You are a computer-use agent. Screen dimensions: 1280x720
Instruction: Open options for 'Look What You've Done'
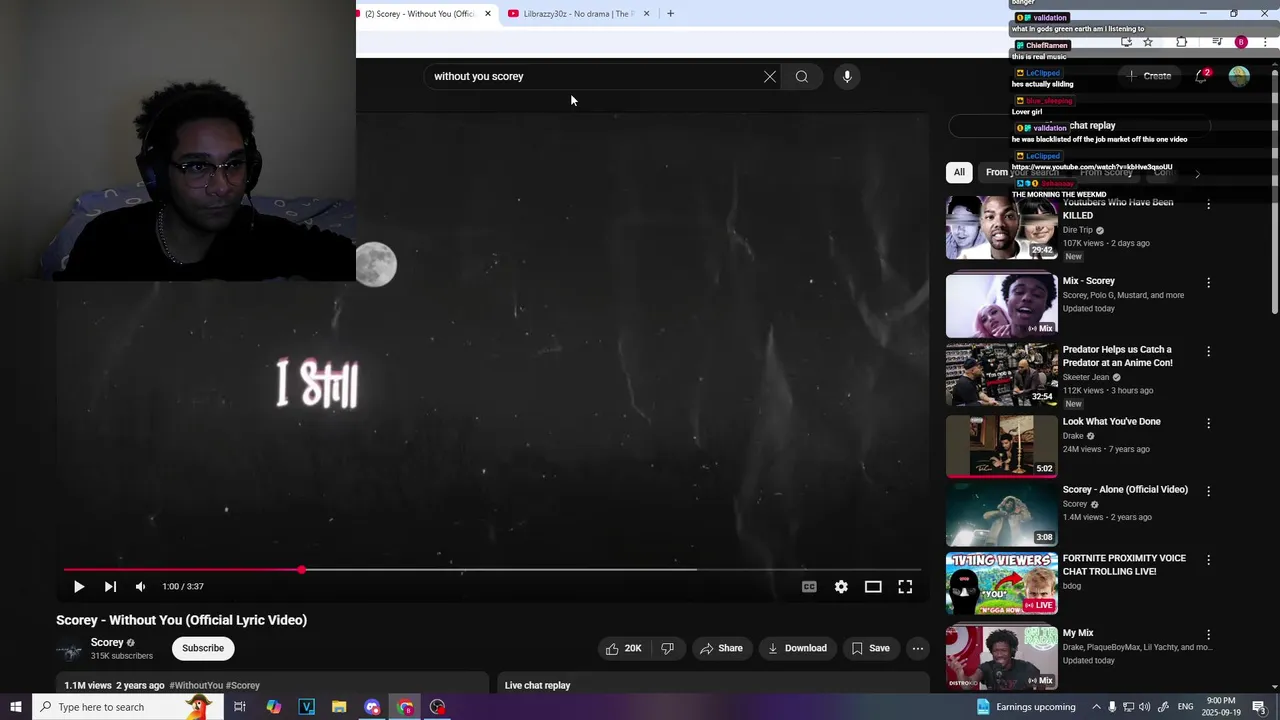click(1208, 423)
